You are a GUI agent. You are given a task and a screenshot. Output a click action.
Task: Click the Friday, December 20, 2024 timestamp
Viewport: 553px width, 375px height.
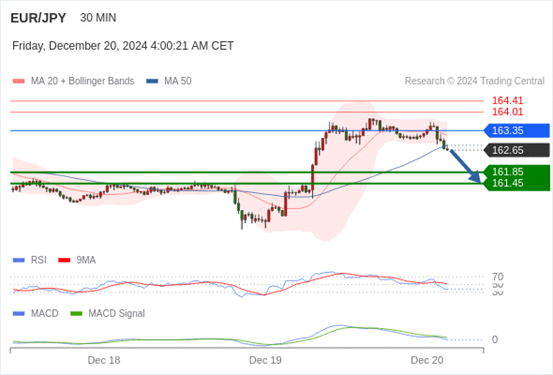[123, 46]
